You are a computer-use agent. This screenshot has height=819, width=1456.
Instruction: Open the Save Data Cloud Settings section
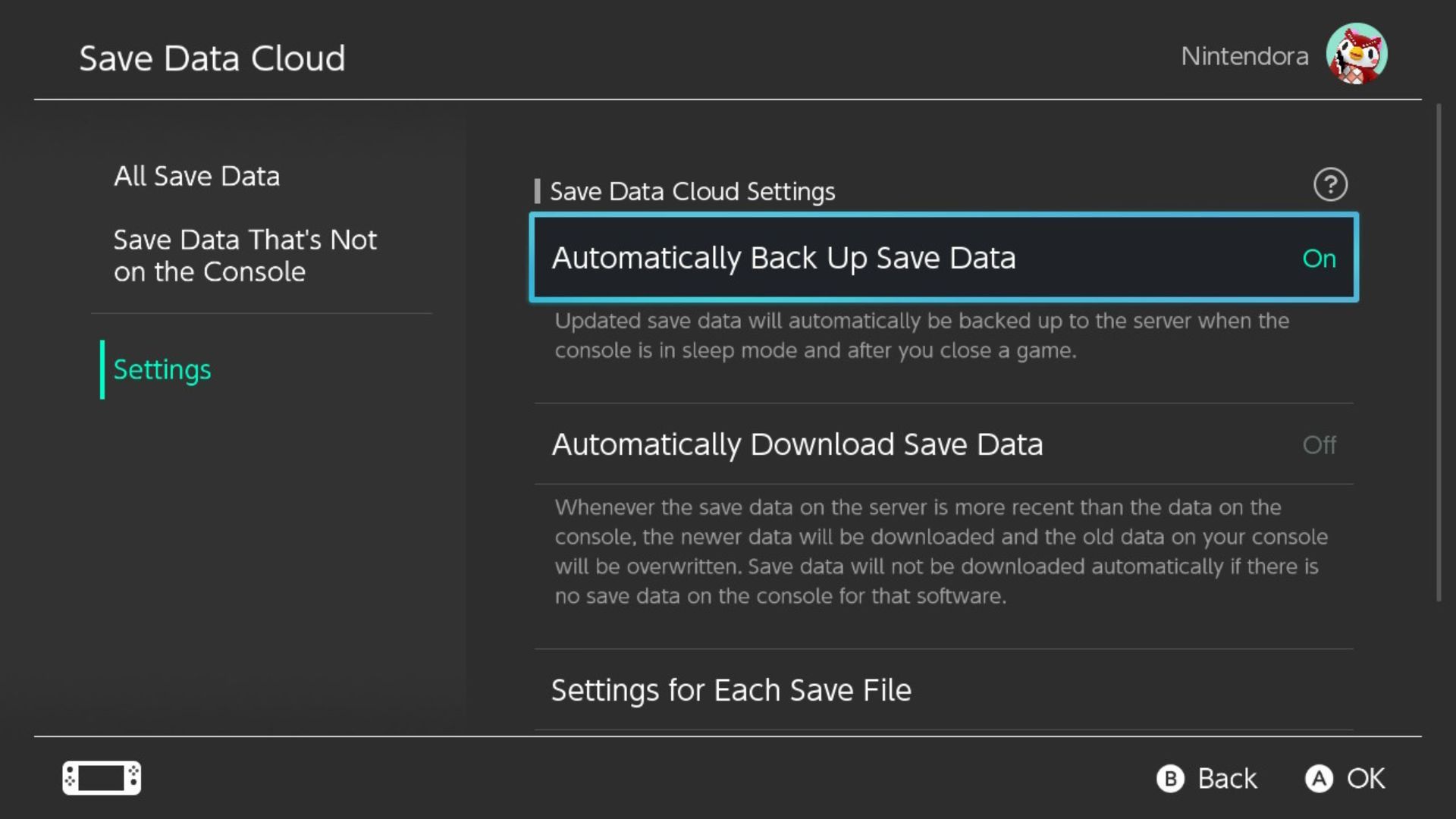coord(691,191)
